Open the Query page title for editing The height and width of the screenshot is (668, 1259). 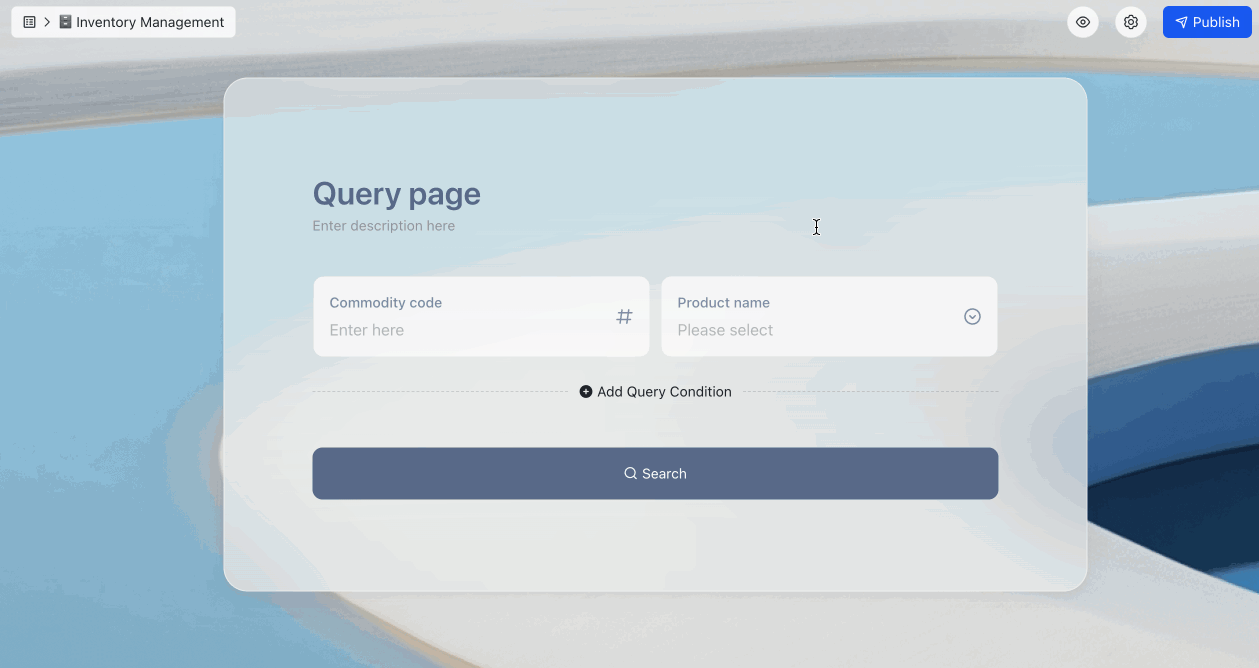point(396,193)
